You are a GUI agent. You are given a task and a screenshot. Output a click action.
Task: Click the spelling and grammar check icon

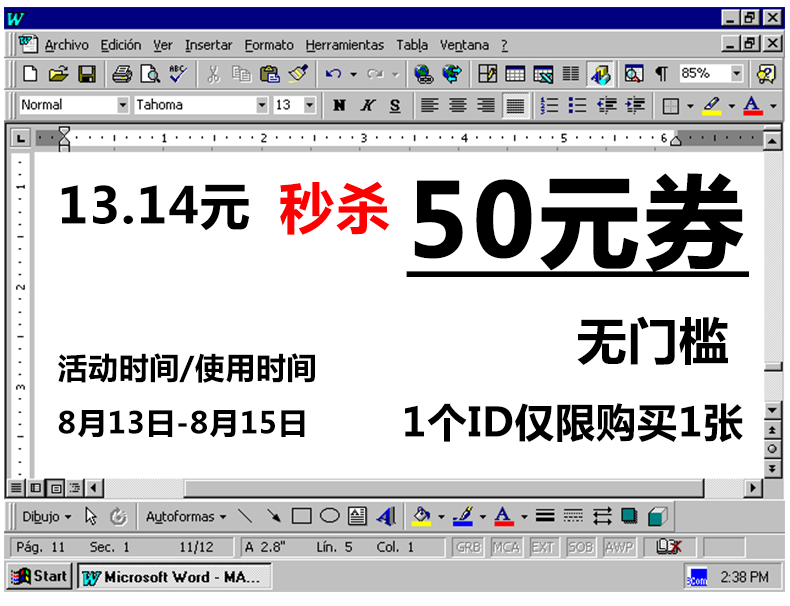point(178,74)
